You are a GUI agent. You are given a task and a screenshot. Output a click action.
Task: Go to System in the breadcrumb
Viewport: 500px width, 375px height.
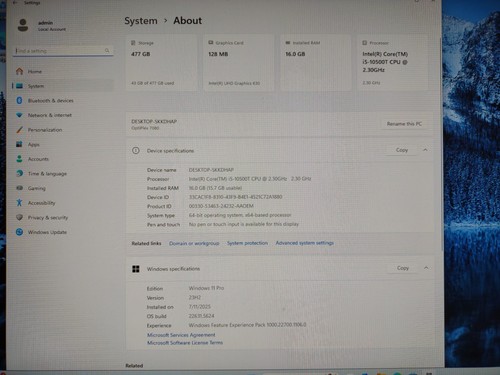pyautogui.click(x=141, y=21)
